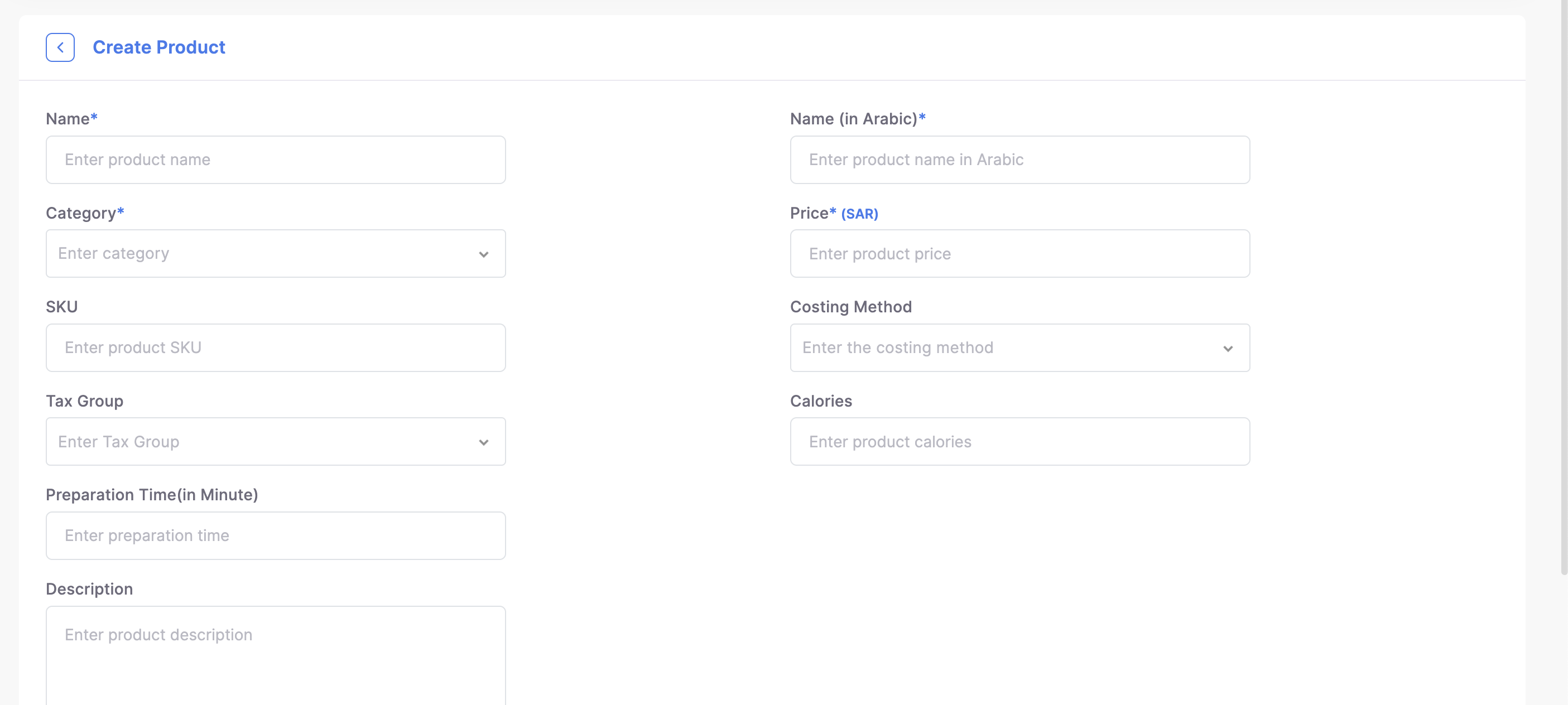Screen dimensions: 1568x705
Task: Click the Name* field label
Action: coord(72,119)
